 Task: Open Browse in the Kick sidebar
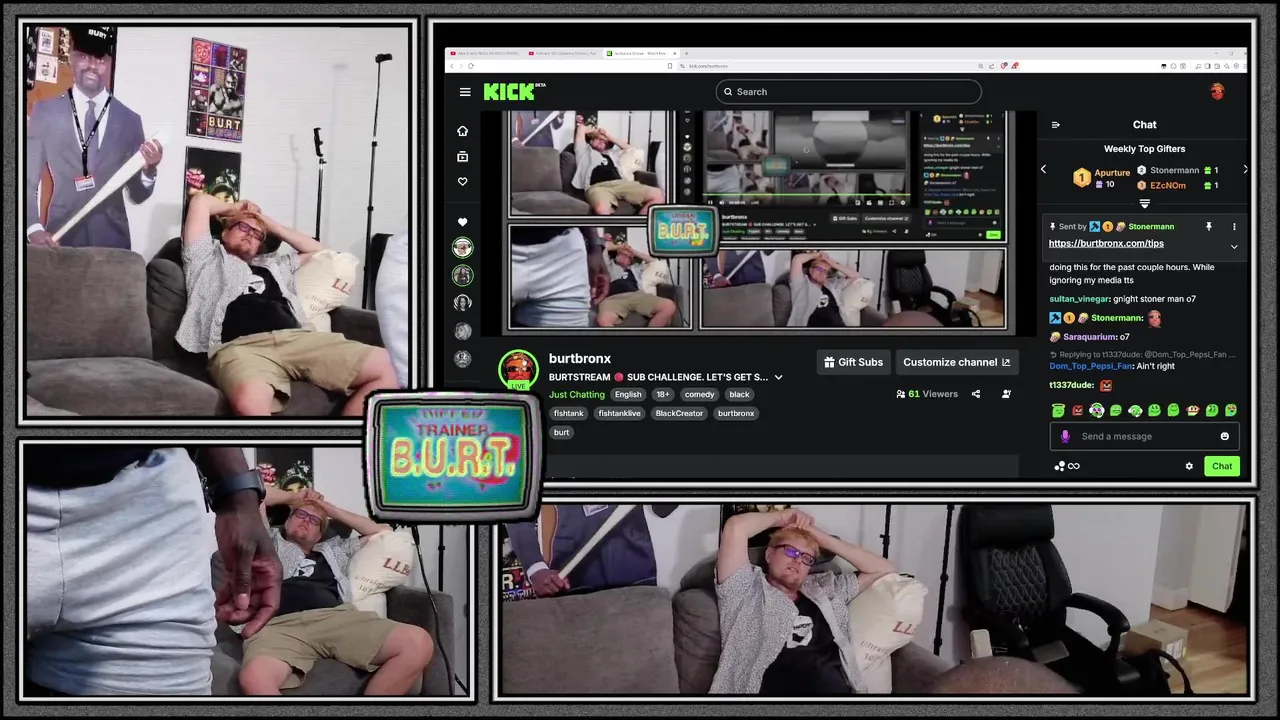tap(462, 157)
